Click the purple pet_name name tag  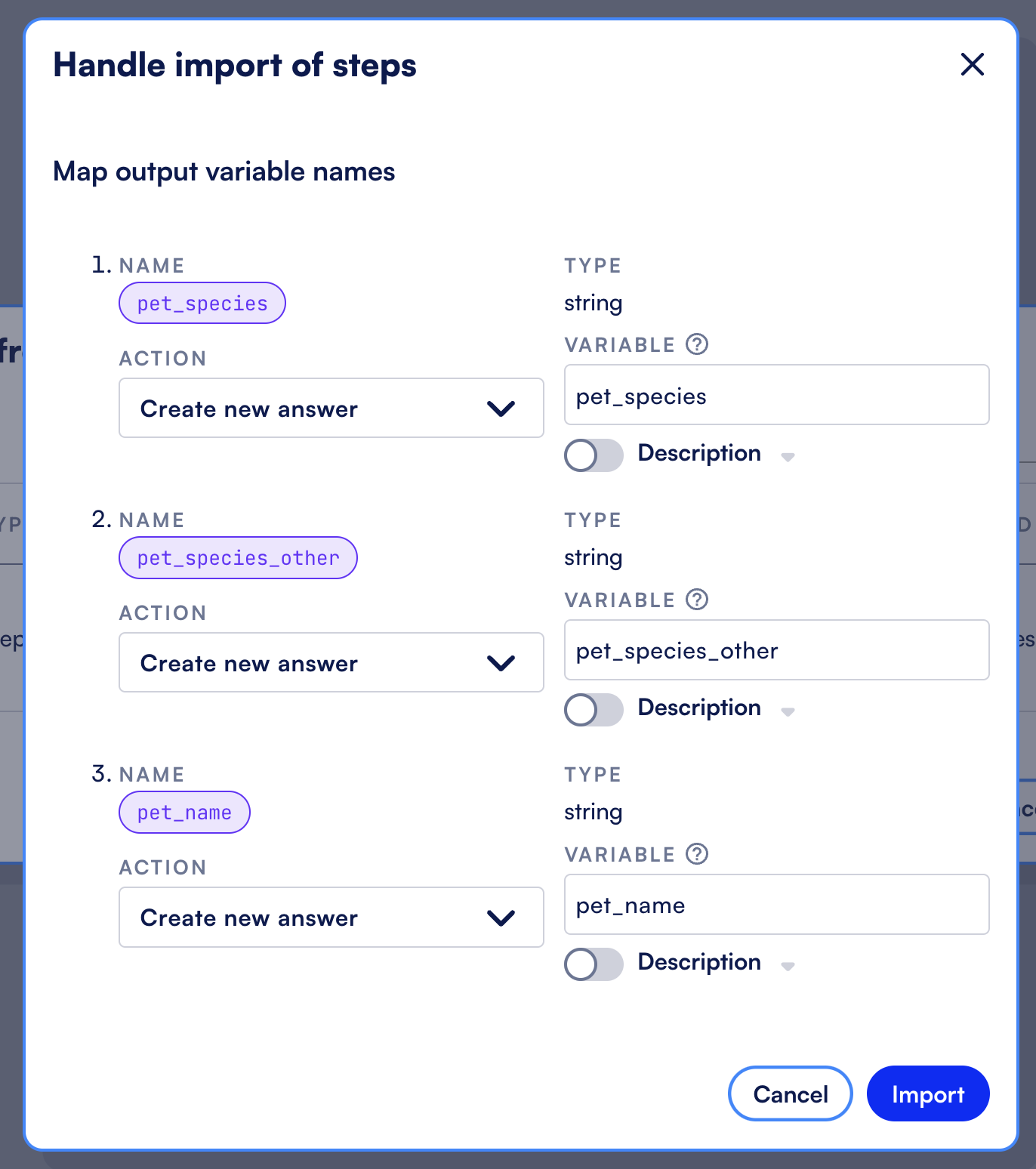pyautogui.click(x=184, y=813)
